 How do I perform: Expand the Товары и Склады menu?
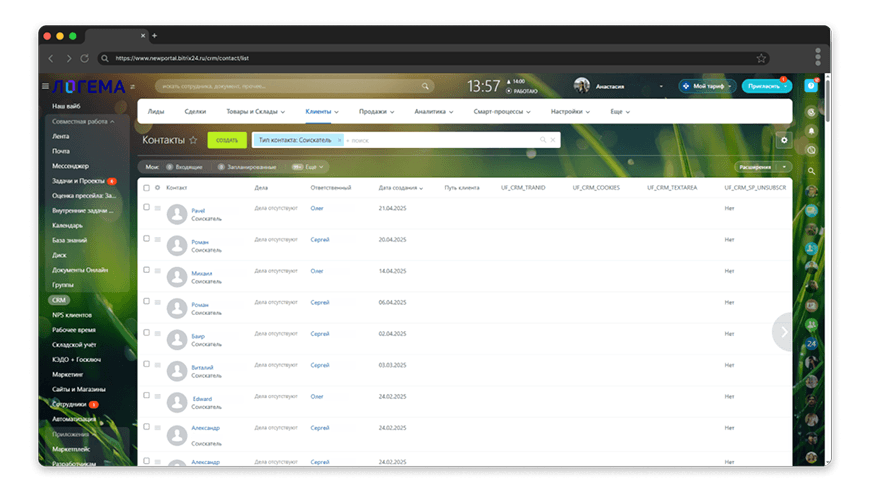[x=255, y=112]
